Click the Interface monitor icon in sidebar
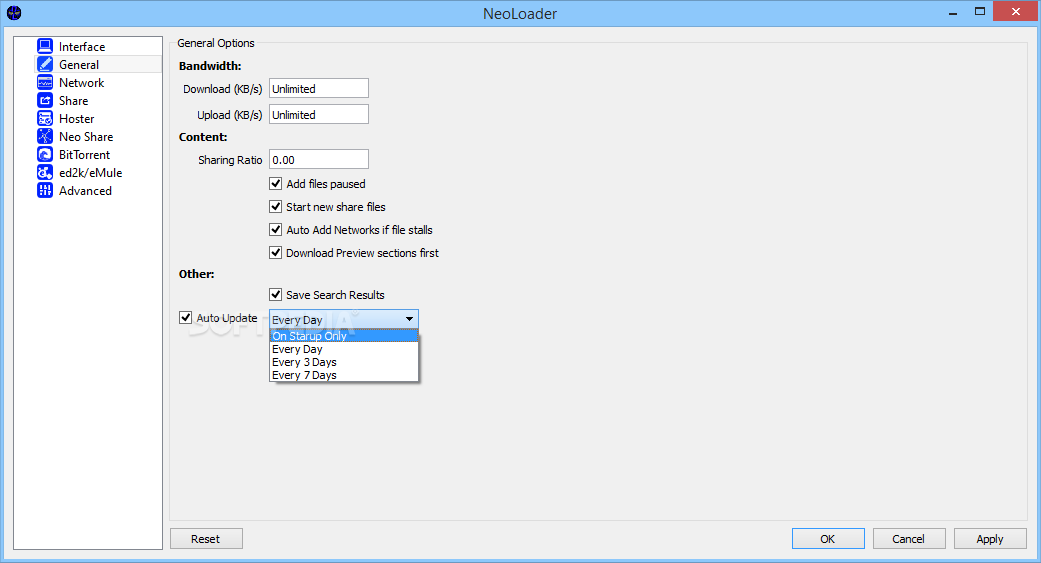Screen dimensions: 1041x563 point(44,46)
